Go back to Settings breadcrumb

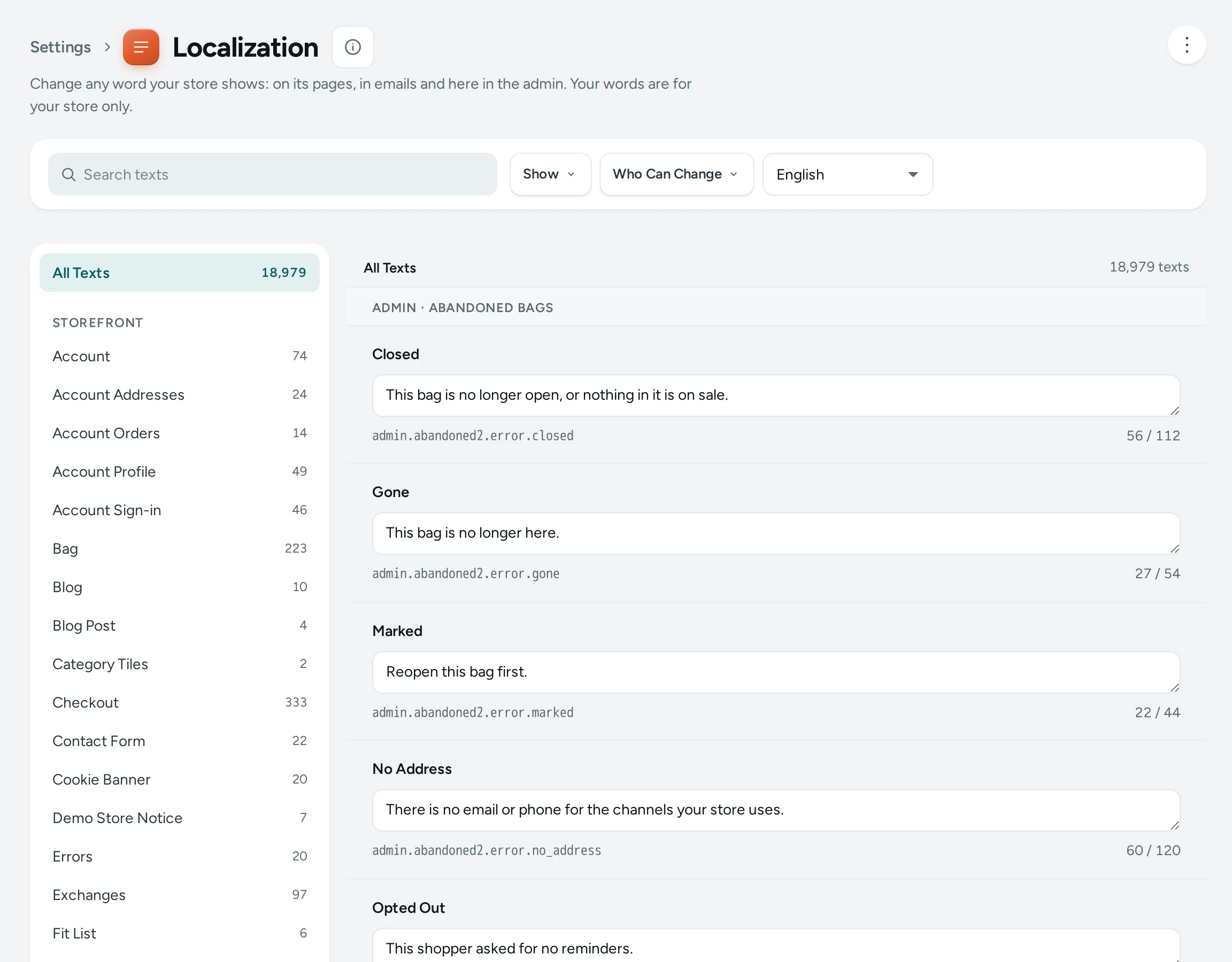[60, 47]
